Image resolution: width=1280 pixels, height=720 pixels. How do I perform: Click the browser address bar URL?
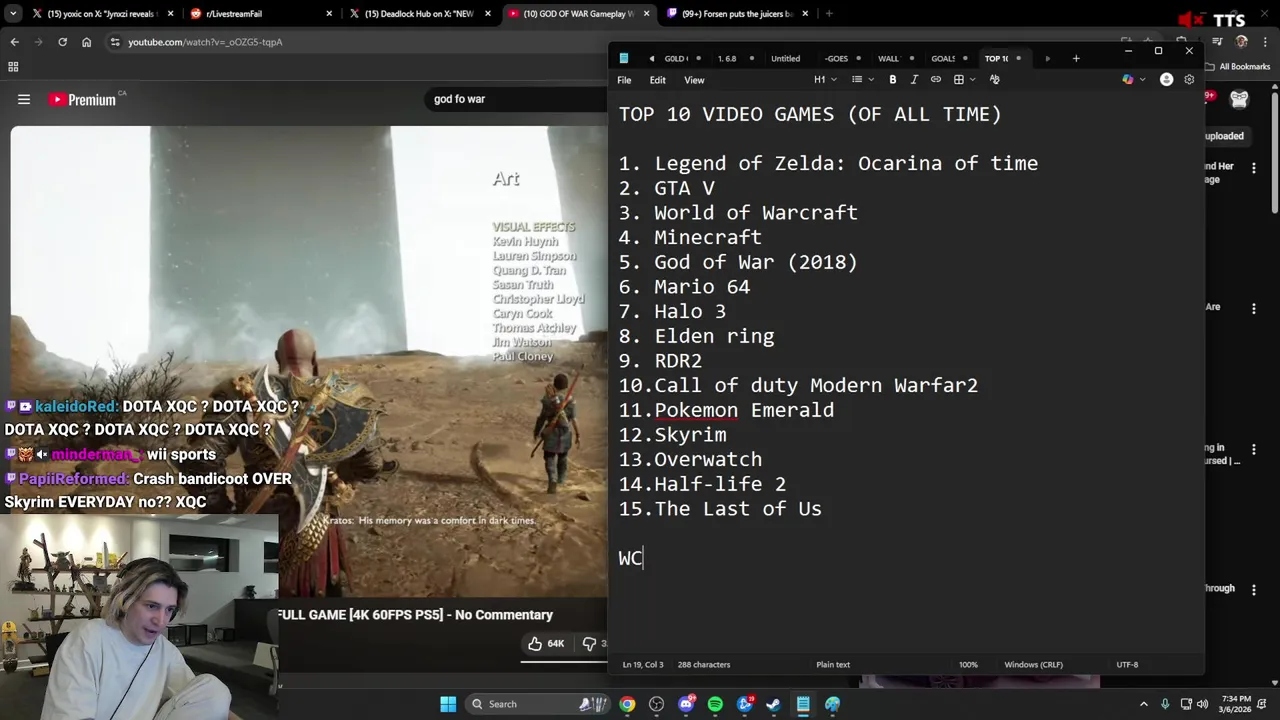[x=205, y=42]
